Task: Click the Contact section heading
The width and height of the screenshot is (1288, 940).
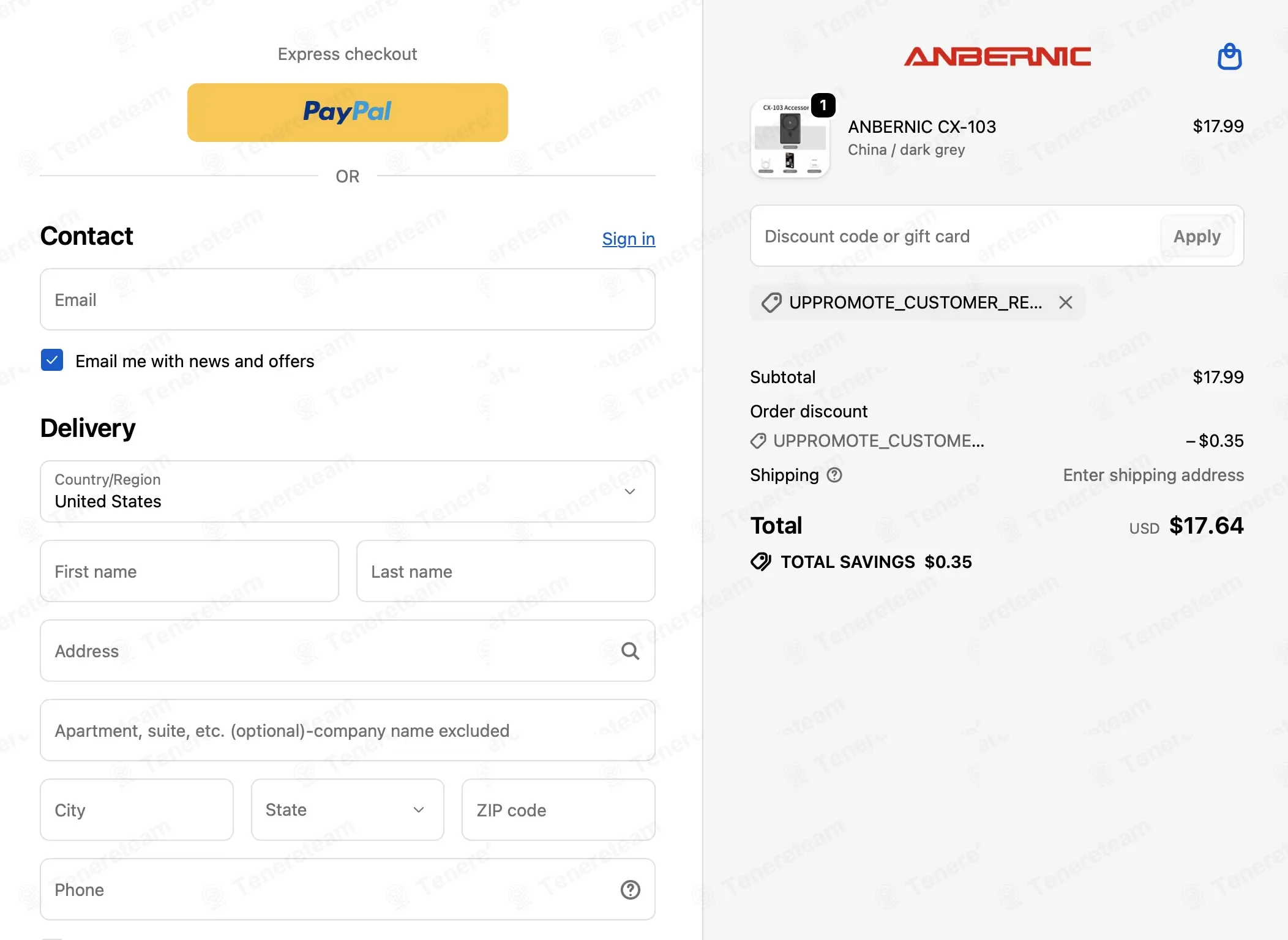Action: click(x=86, y=236)
